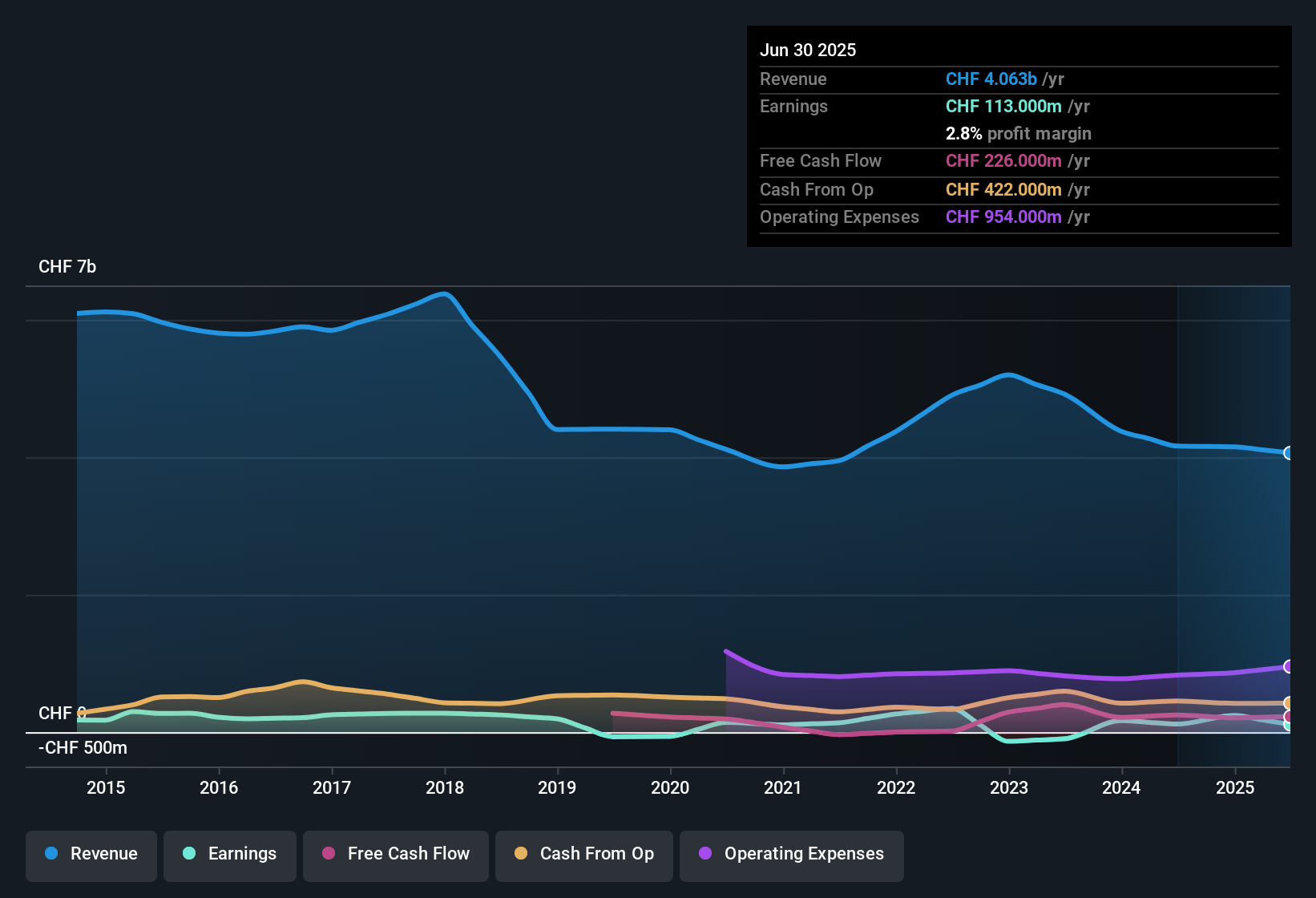
Task: Click the orange Cash From Op endpoint marker
Action: 1289,703
